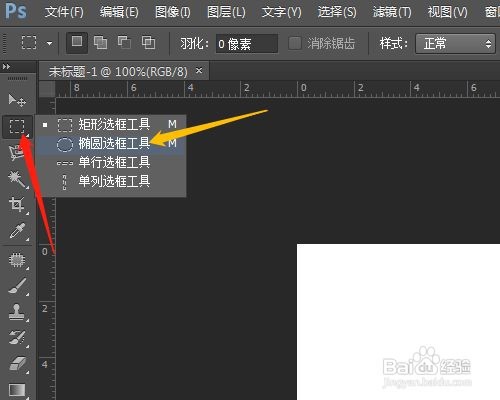Viewport: 500px width, 400px height.
Task: Click the Photoshop Ps logo
Action: 16,11
